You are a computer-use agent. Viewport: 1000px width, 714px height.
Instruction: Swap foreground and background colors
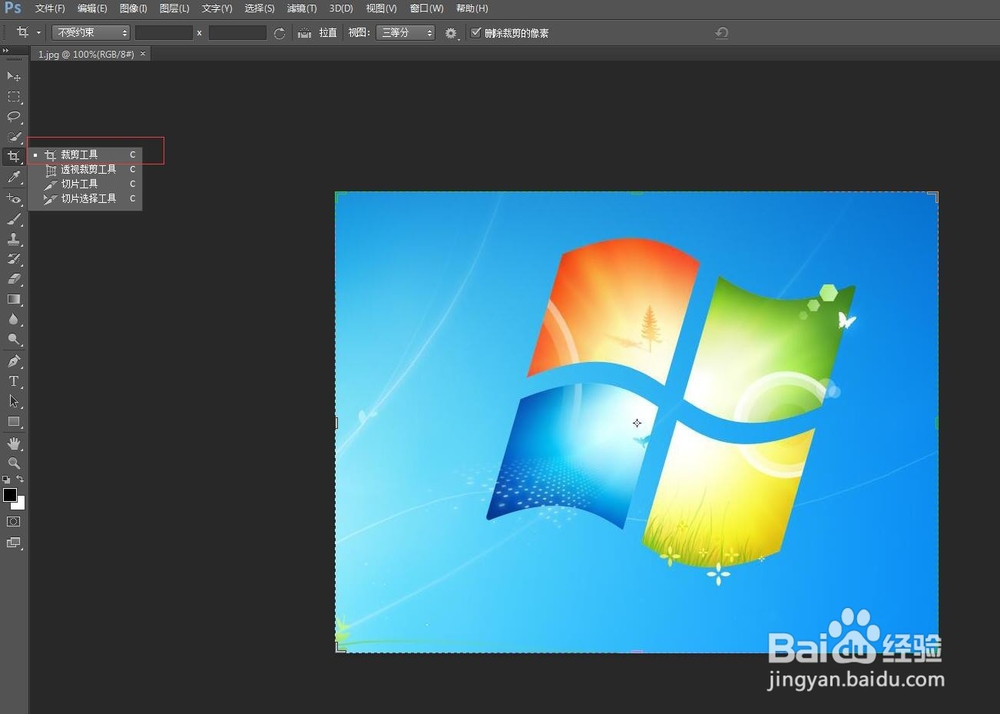(x=20, y=479)
